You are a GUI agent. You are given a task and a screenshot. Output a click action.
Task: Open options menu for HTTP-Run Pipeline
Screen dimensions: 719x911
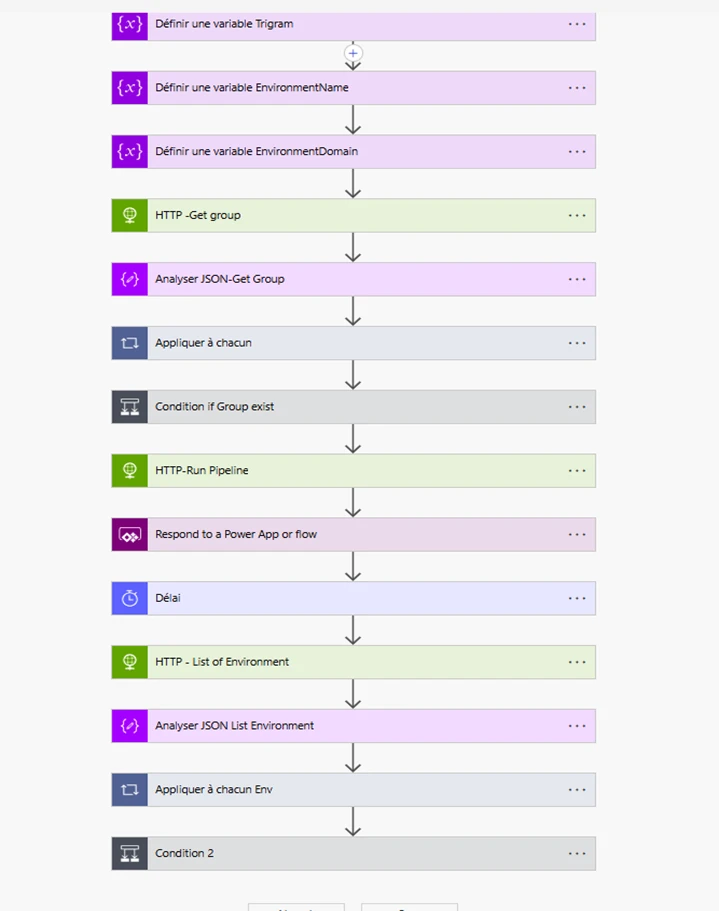(x=577, y=470)
